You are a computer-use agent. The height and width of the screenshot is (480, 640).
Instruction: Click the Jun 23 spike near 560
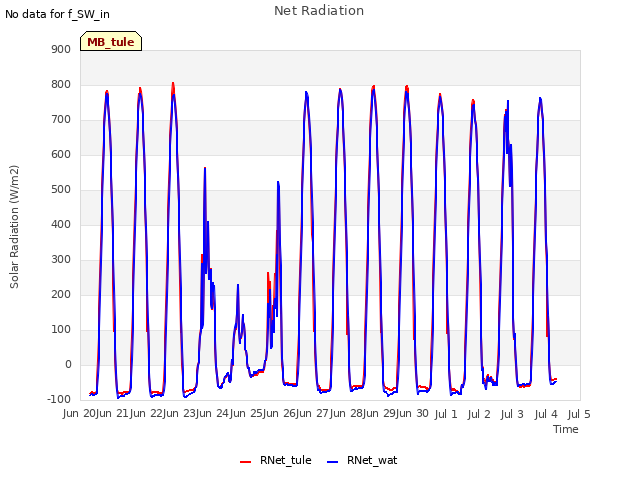click(x=205, y=168)
